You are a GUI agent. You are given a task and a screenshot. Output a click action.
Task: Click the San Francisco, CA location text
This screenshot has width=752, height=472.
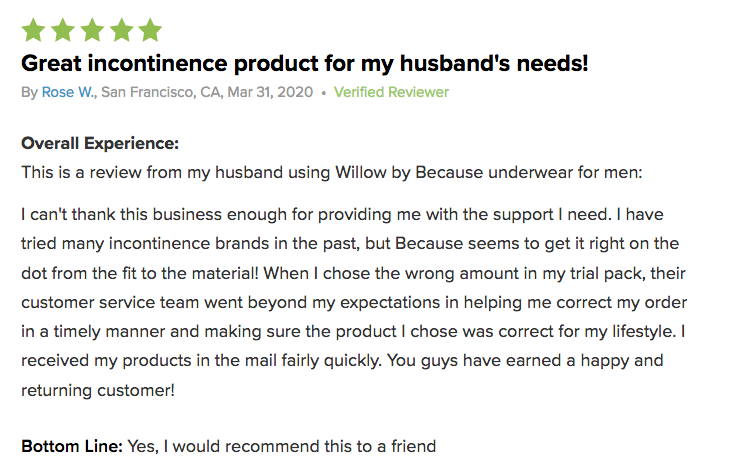pyautogui.click(x=162, y=92)
